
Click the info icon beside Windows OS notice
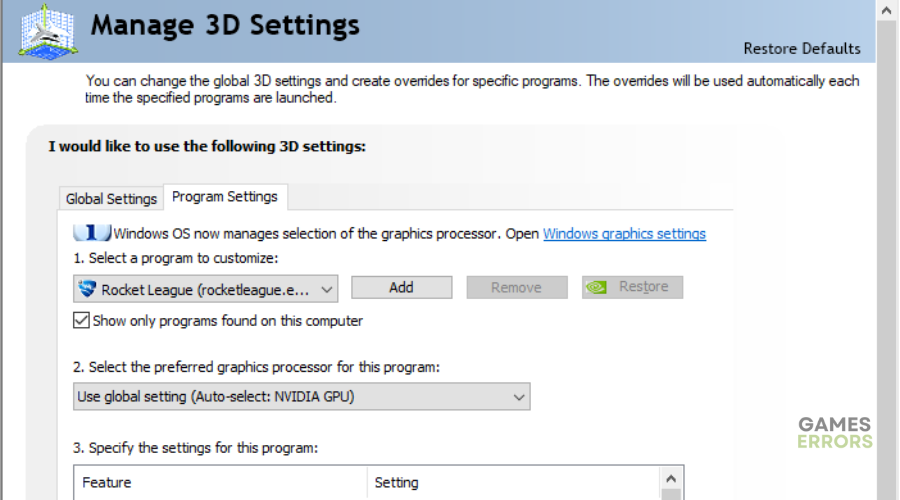point(92,232)
